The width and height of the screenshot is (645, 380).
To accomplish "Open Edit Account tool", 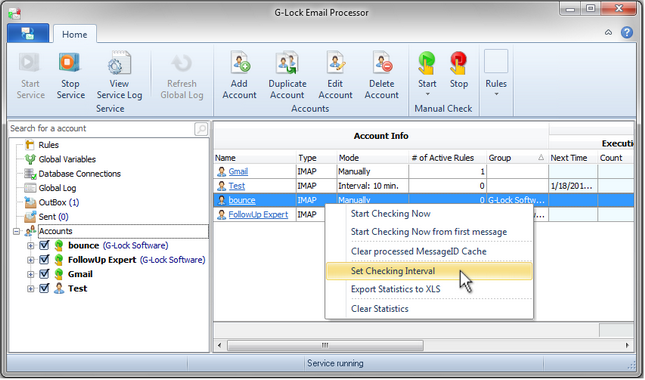I will coord(335,62).
